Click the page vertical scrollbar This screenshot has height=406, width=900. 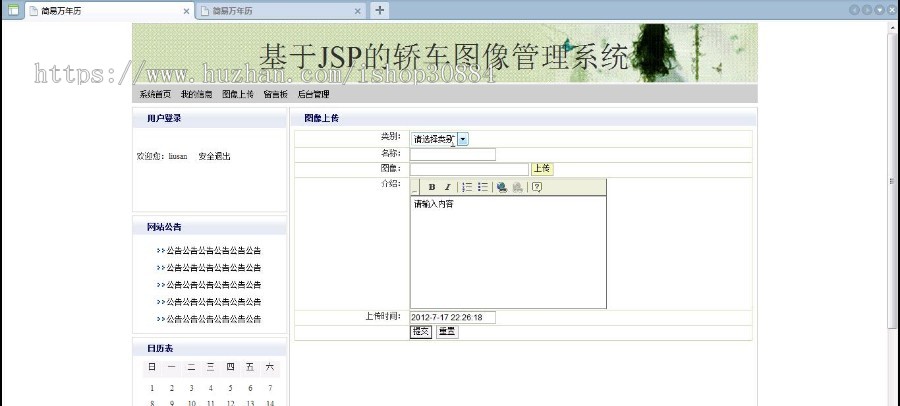pos(893,181)
